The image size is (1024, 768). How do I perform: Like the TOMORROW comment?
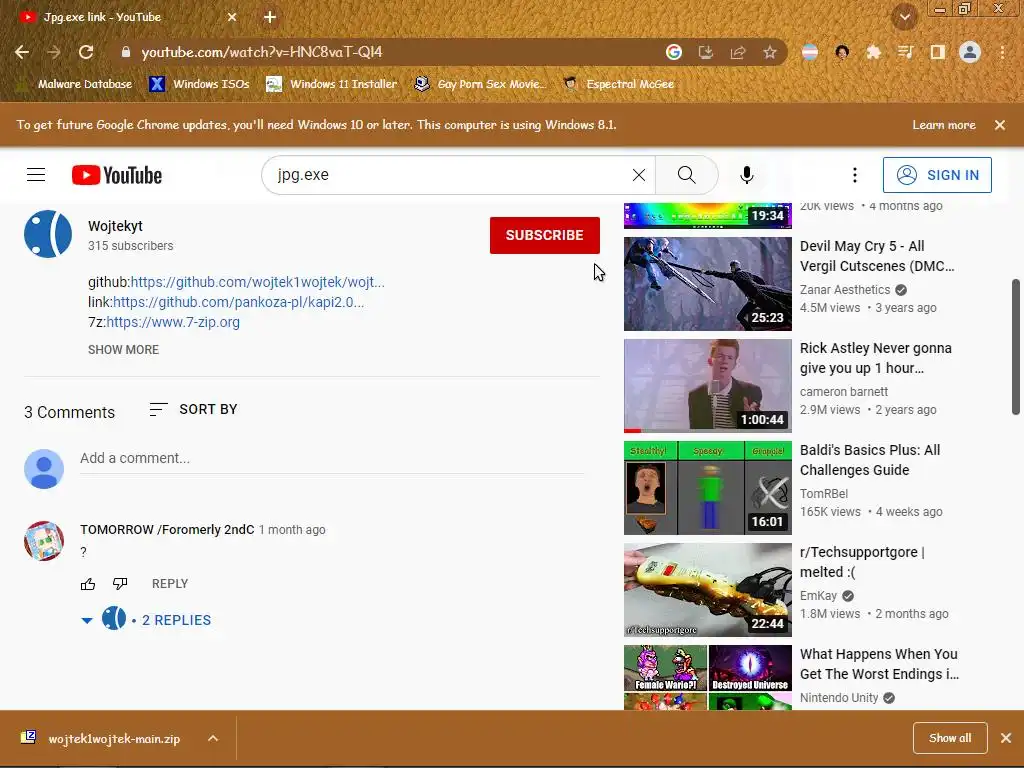click(x=88, y=584)
